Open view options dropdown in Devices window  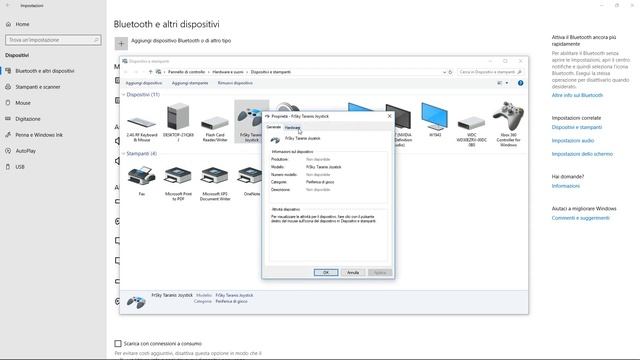pos(507,83)
